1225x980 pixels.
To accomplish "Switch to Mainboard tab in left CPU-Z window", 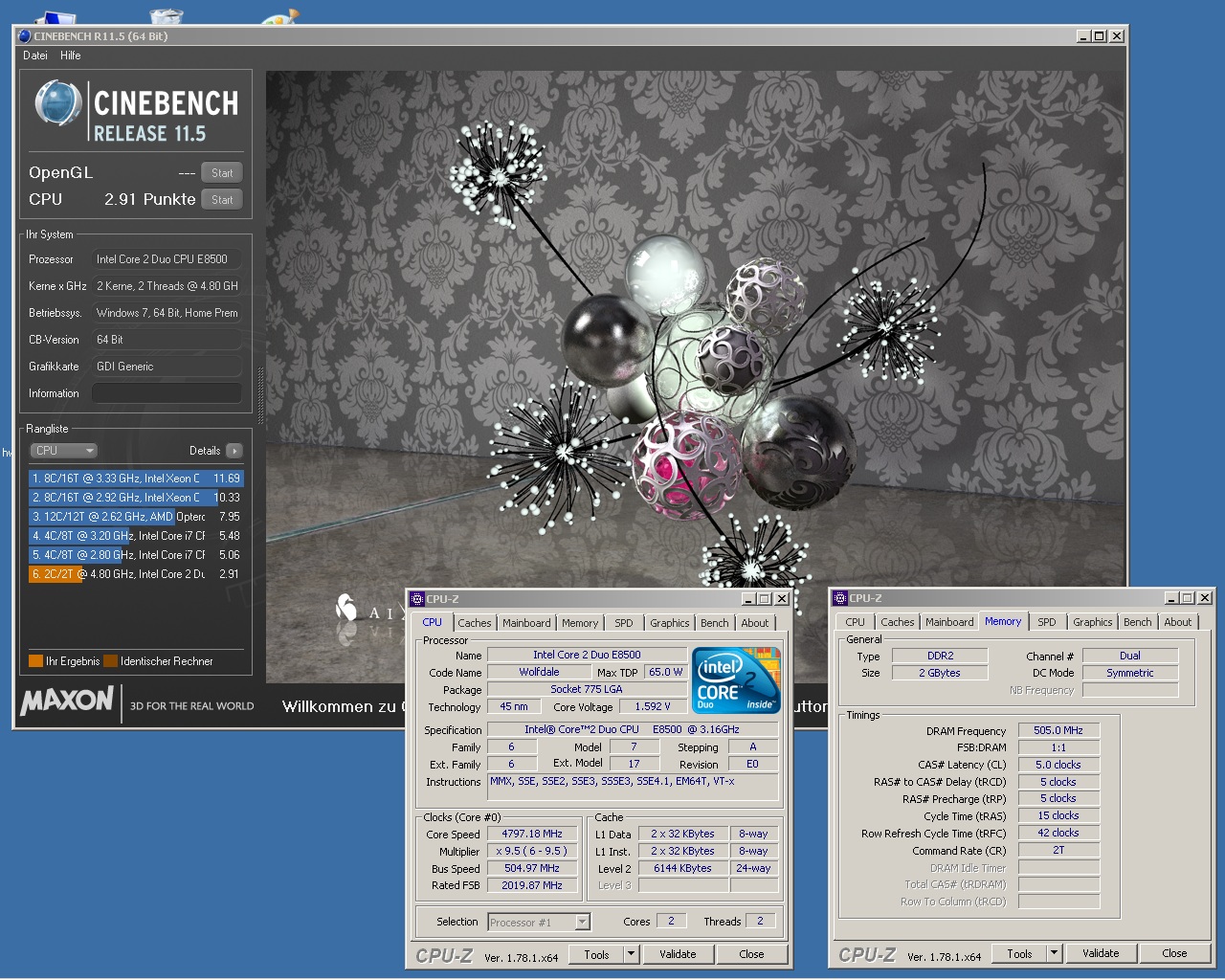I will pos(526,623).
